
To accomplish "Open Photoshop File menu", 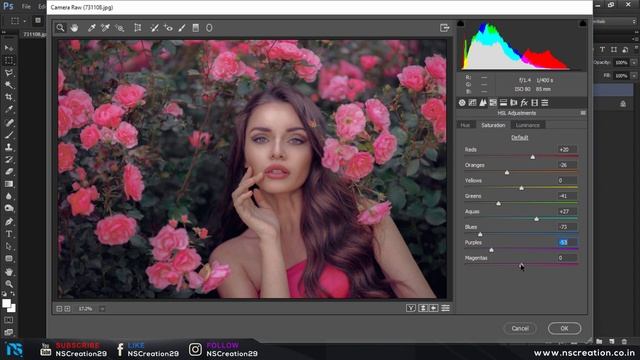I will tap(26, 7).
